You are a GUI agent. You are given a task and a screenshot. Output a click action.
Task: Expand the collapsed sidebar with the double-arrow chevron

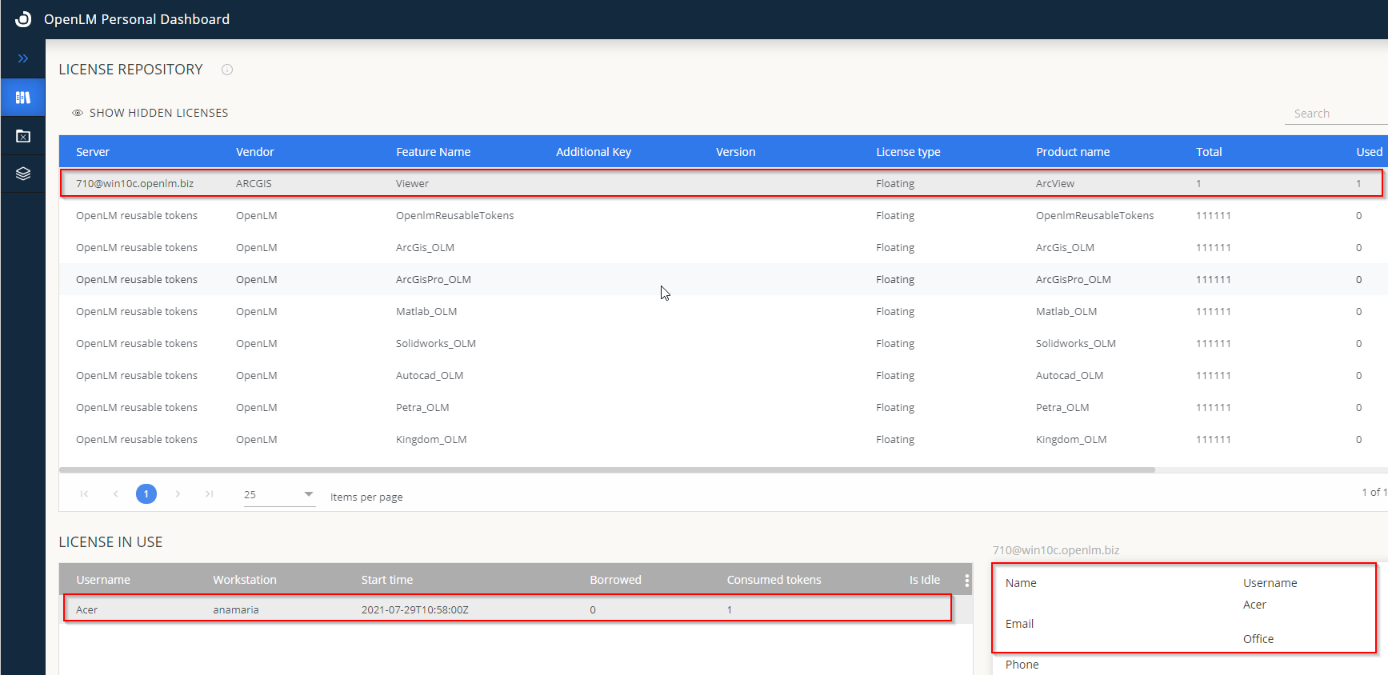point(22,57)
